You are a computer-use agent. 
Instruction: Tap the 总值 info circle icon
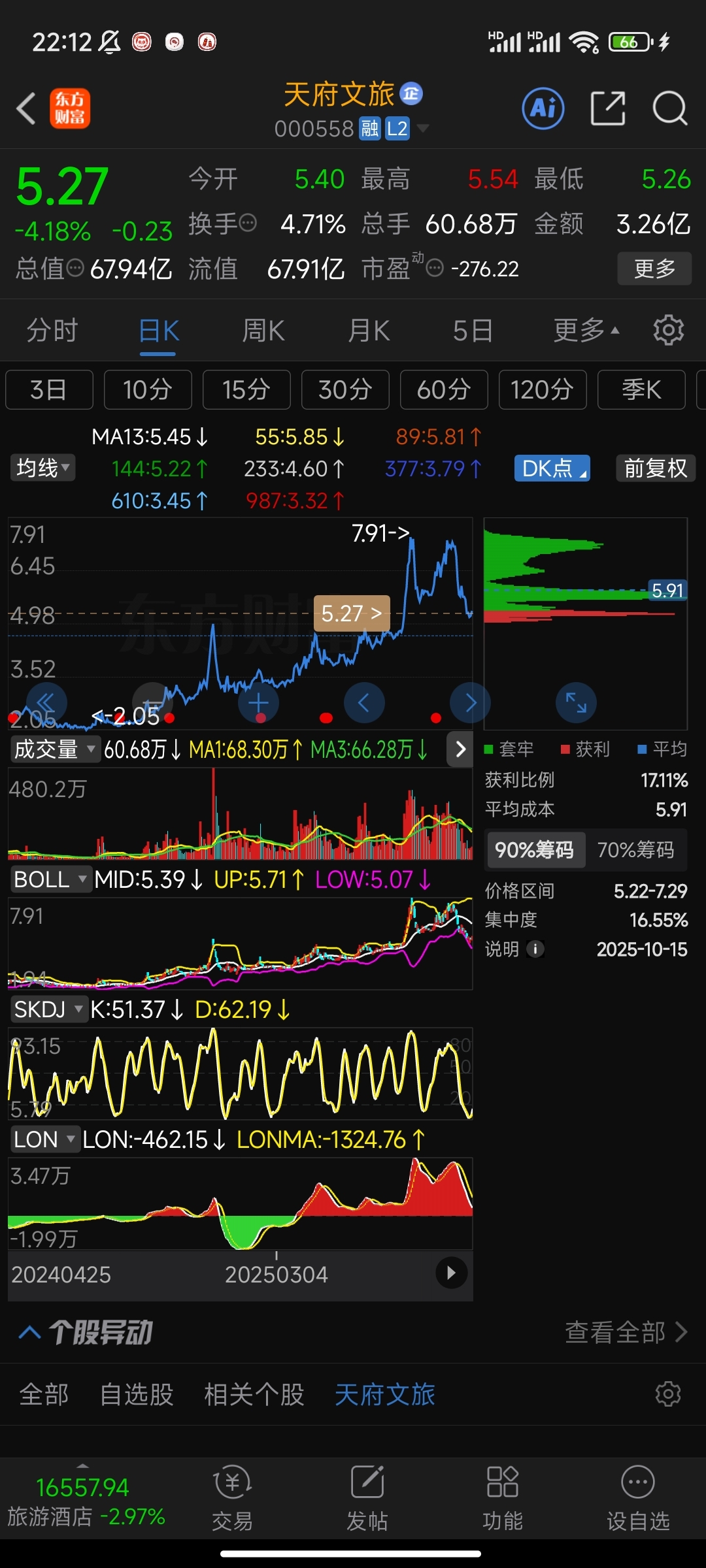pyautogui.click(x=76, y=268)
